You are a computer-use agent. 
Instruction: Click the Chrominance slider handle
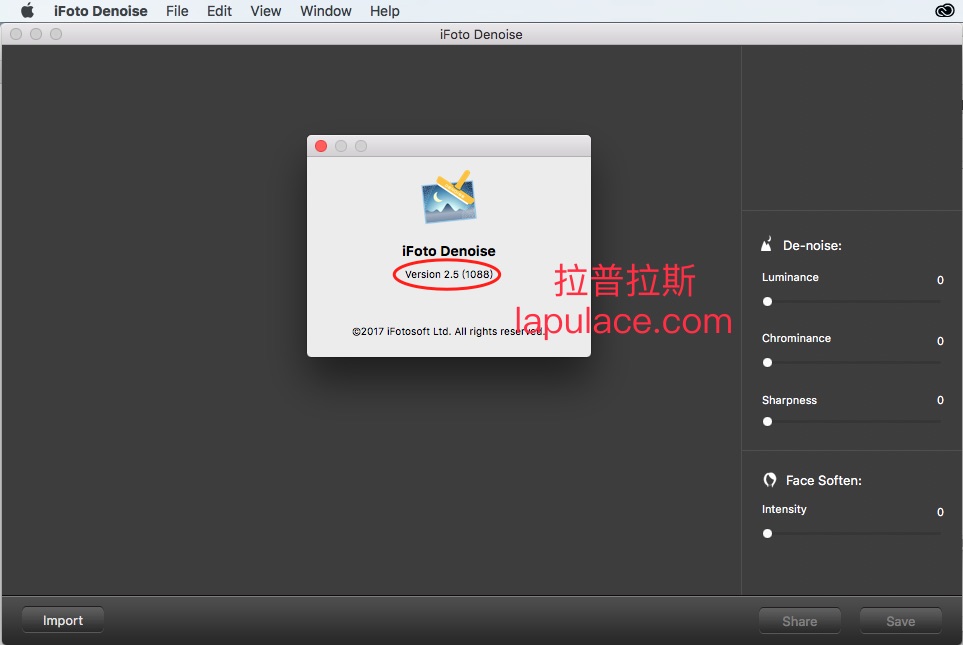click(767, 362)
